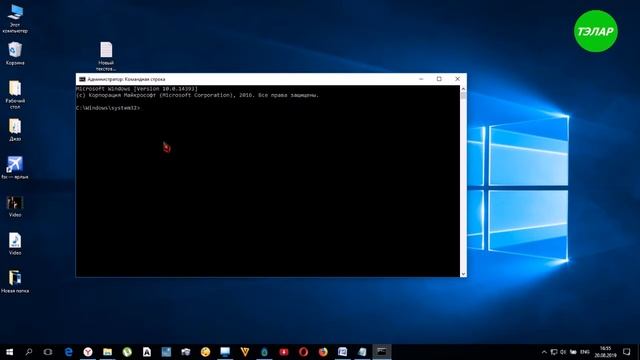Launch Firefox from taskbar
The image size is (640, 360).
pos(323,352)
